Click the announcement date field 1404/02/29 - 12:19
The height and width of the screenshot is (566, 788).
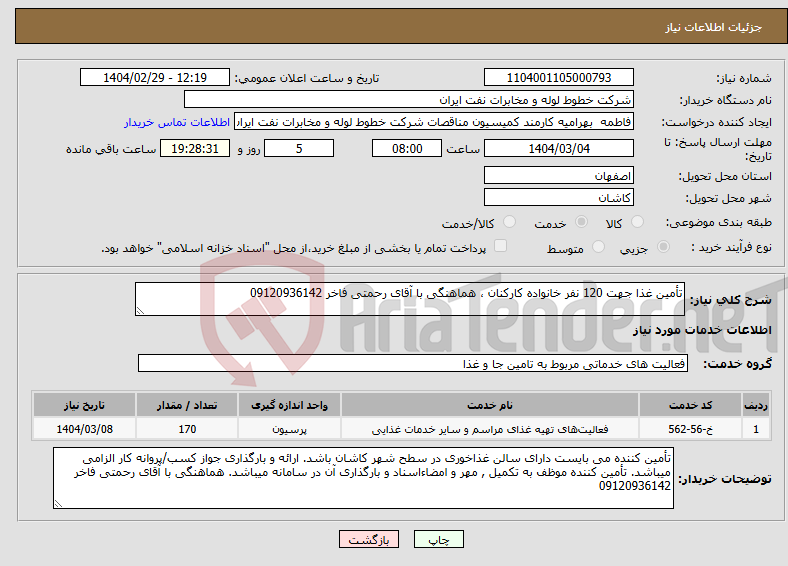pos(155,77)
